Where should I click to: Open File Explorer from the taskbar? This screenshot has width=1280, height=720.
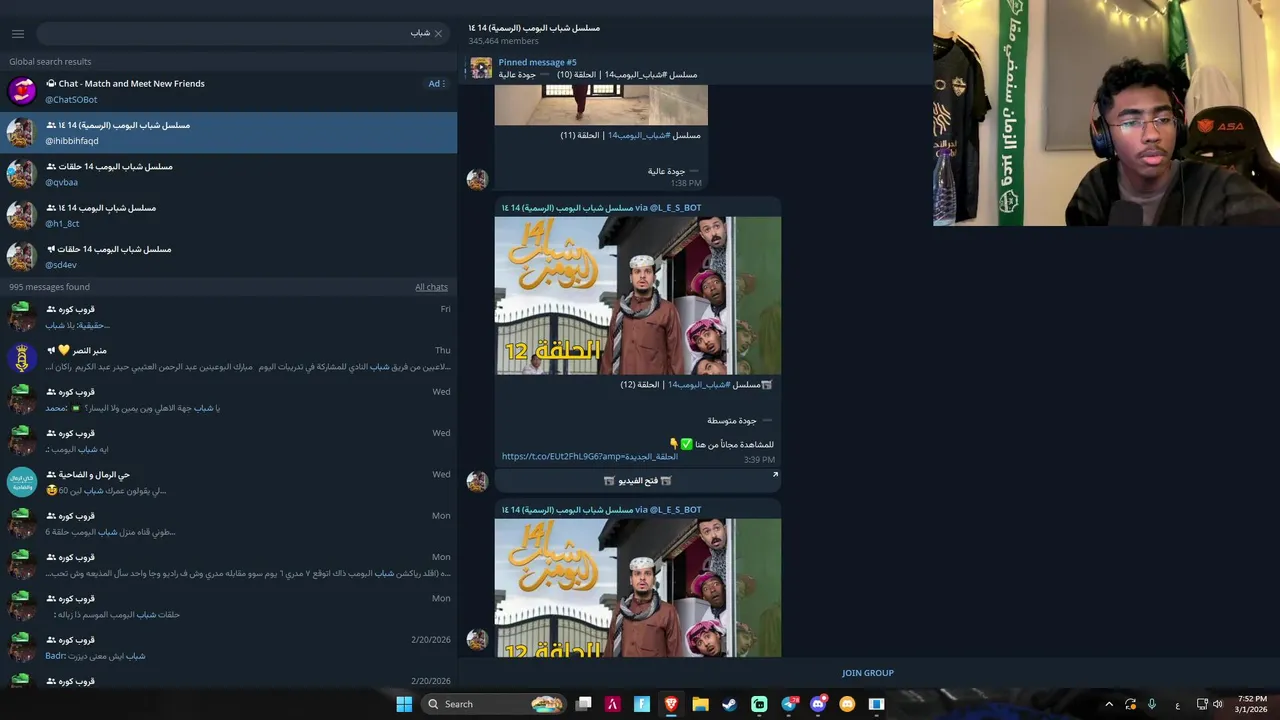(700, 704)
